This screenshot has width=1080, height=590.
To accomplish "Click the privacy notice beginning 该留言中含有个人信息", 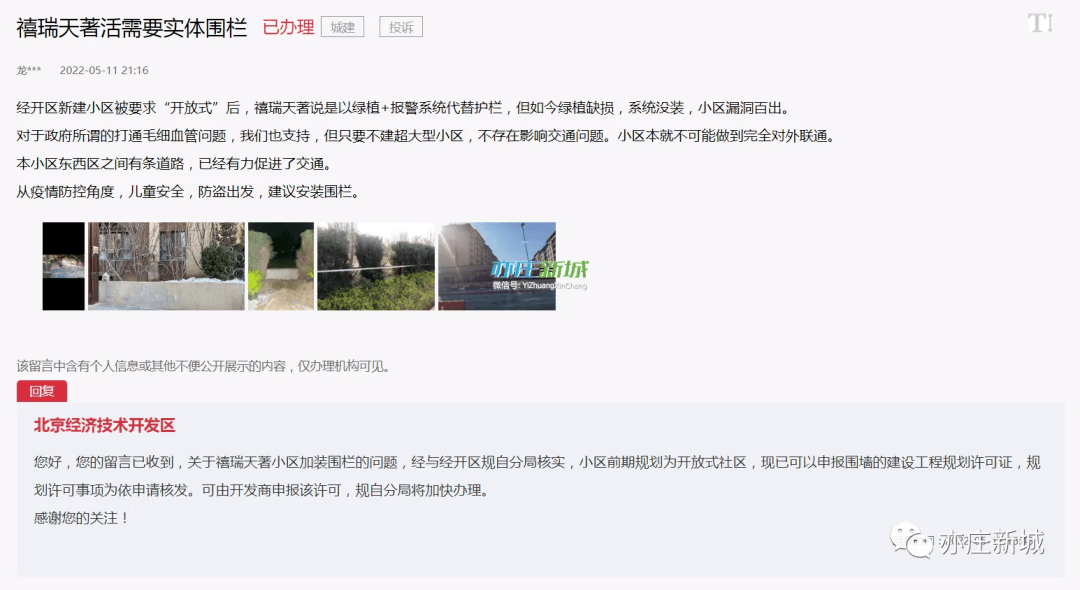I will 206,366.
